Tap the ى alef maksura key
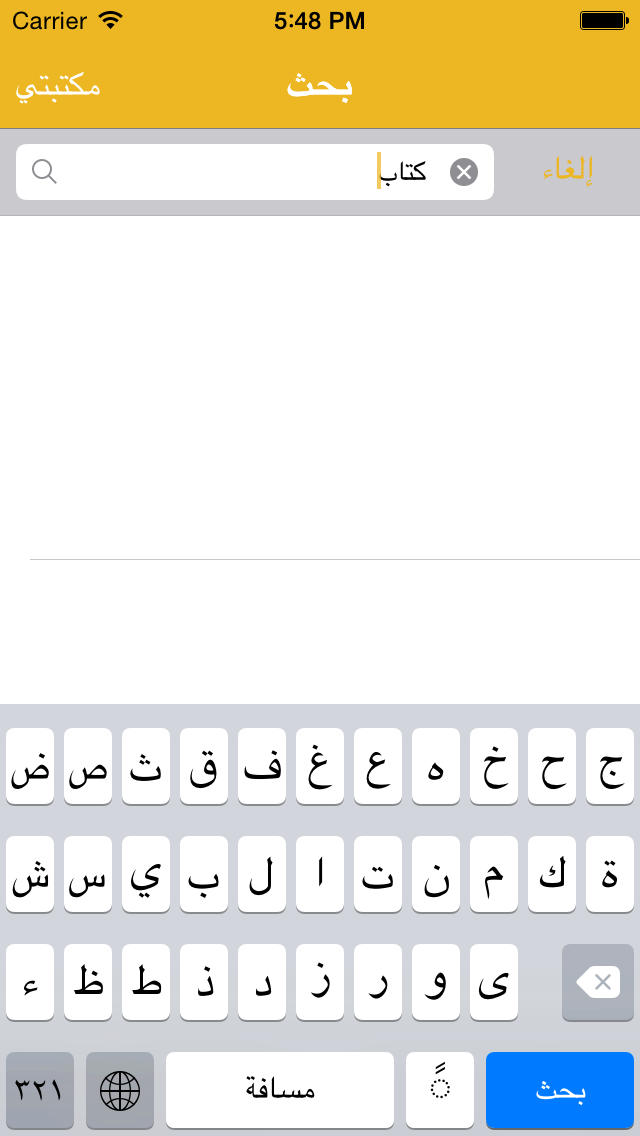This screenshot has height=1136, width=640. pos(494,982)
